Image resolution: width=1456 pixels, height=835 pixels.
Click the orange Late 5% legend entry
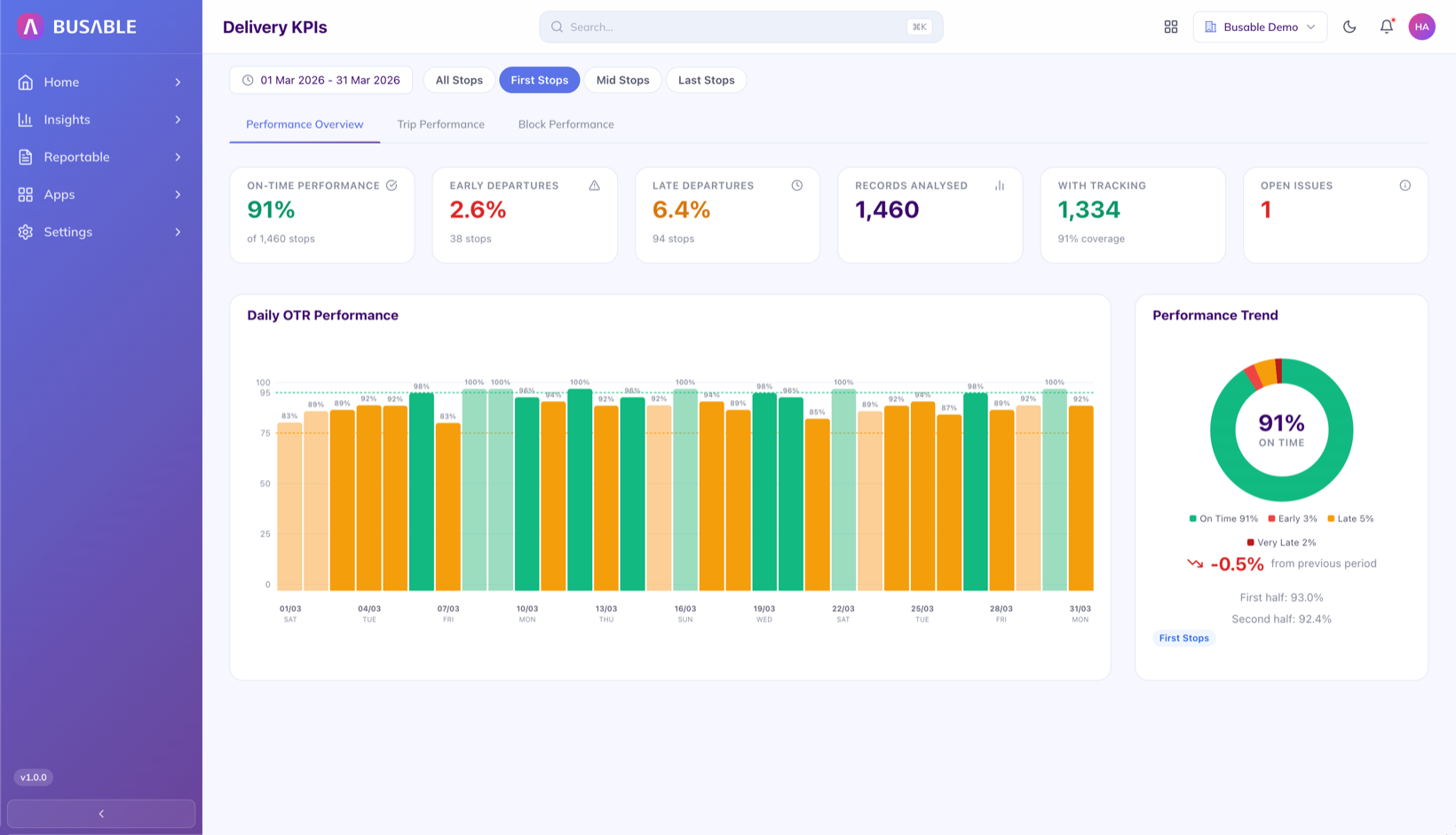1350,519
